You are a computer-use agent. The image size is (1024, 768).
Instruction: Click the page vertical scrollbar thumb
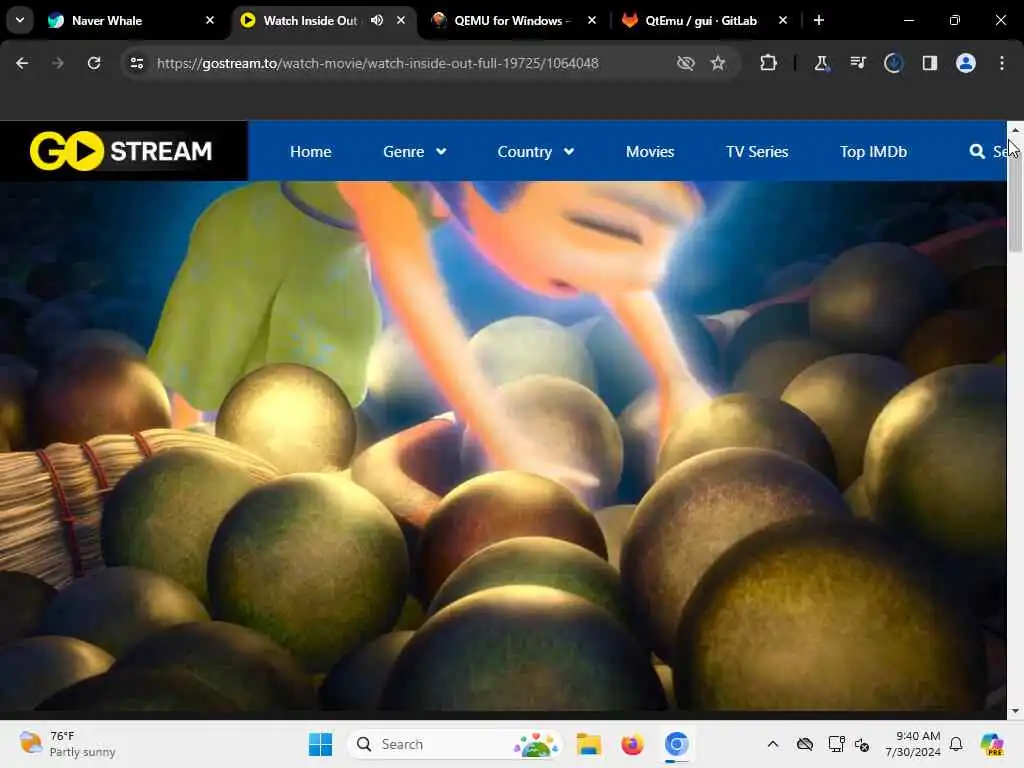coord(1015,195)
